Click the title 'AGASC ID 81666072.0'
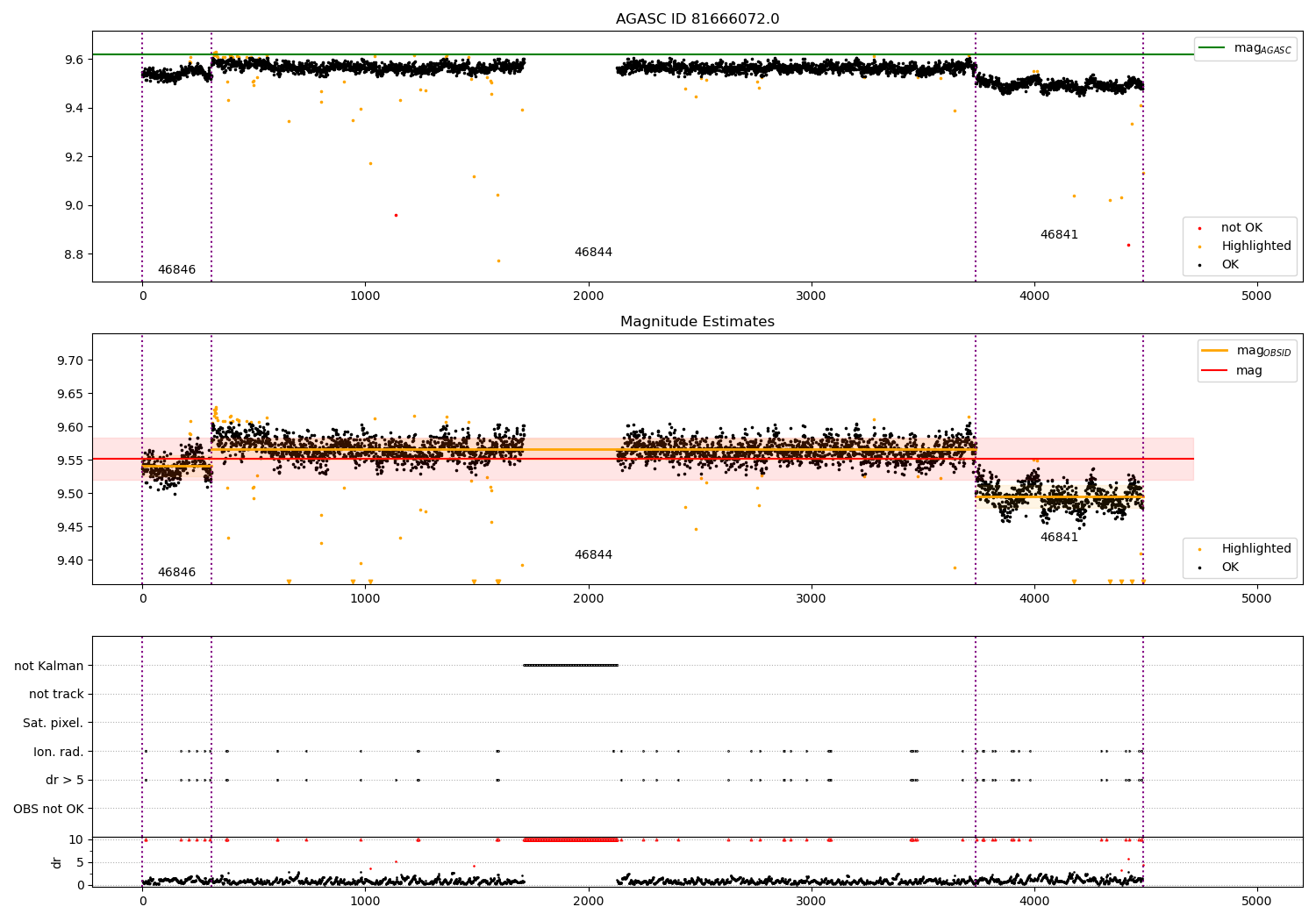 click(x=697, y=19)
